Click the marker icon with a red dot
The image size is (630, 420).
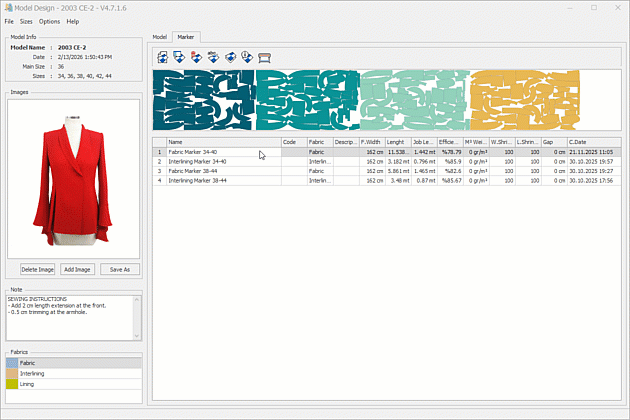(x=197, y=56)
